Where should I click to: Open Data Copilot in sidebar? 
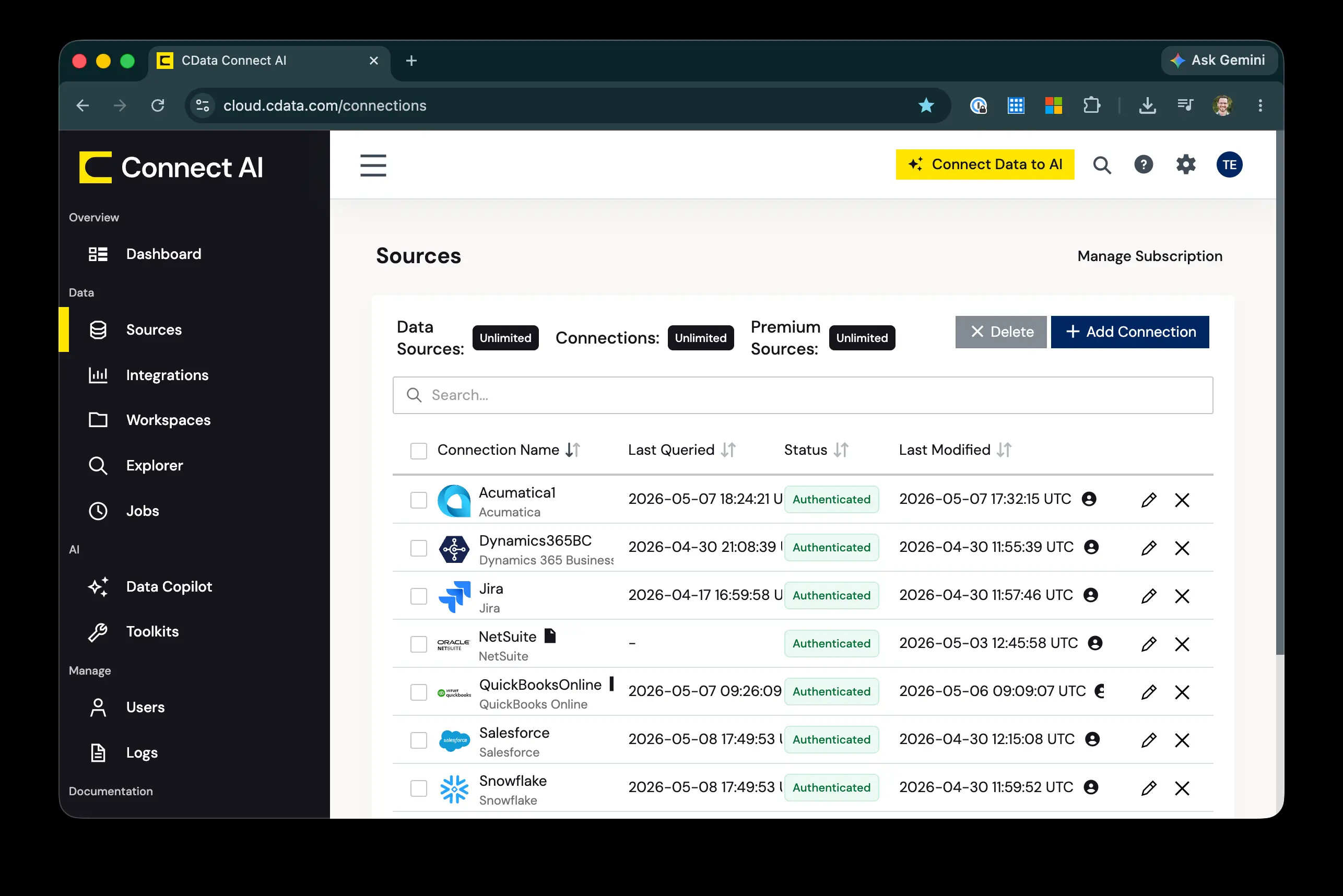tap(169, 587)
